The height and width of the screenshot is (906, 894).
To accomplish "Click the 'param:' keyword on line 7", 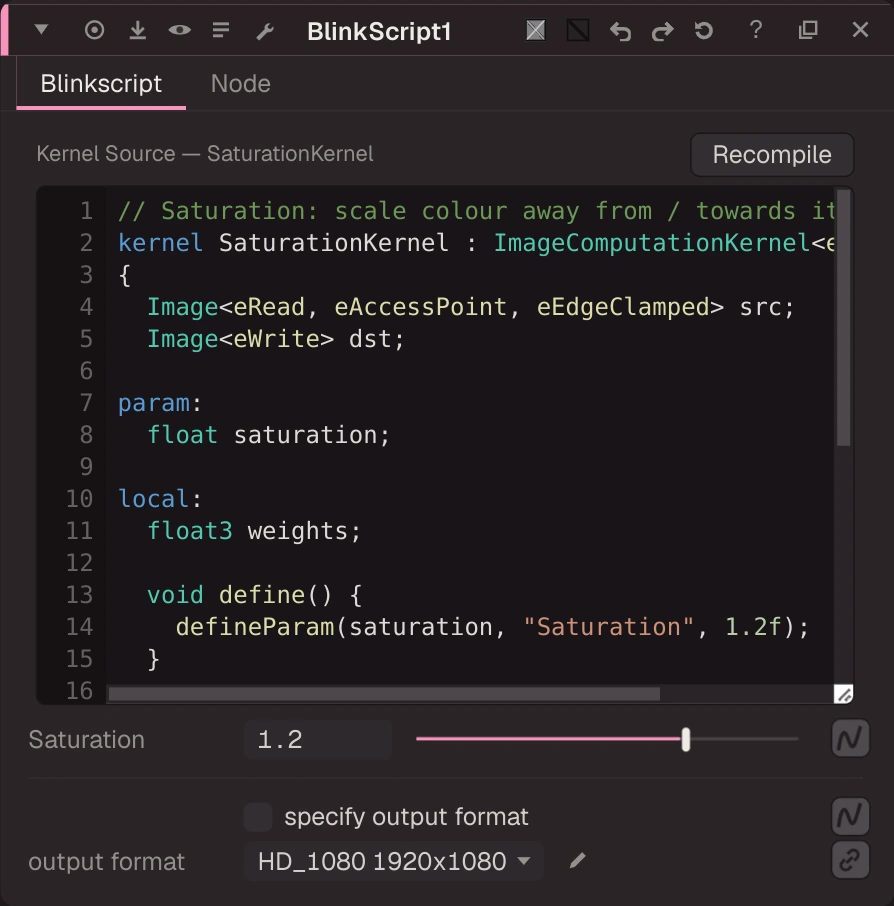I will pos(160,403).
